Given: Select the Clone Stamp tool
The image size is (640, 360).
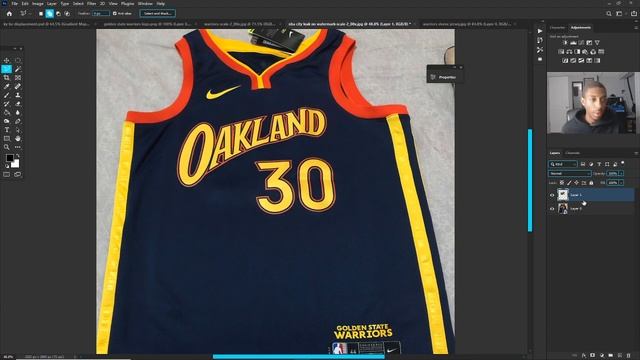Looking at the screenshot, I should point(18,95).
